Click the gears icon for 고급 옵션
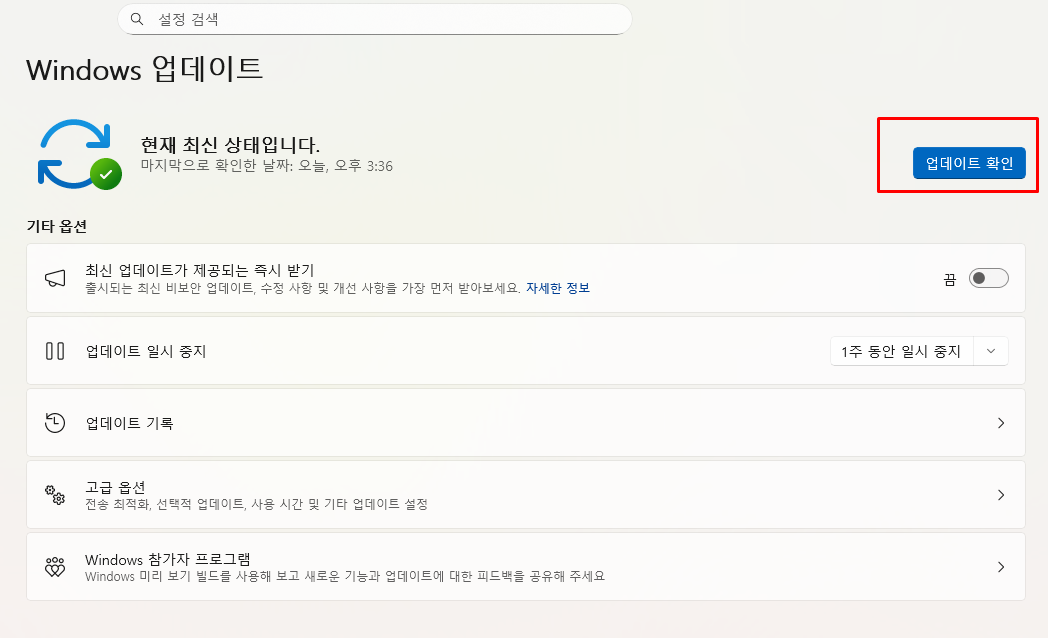Viewport: 1048px width, 638px height. click(55, 495)
